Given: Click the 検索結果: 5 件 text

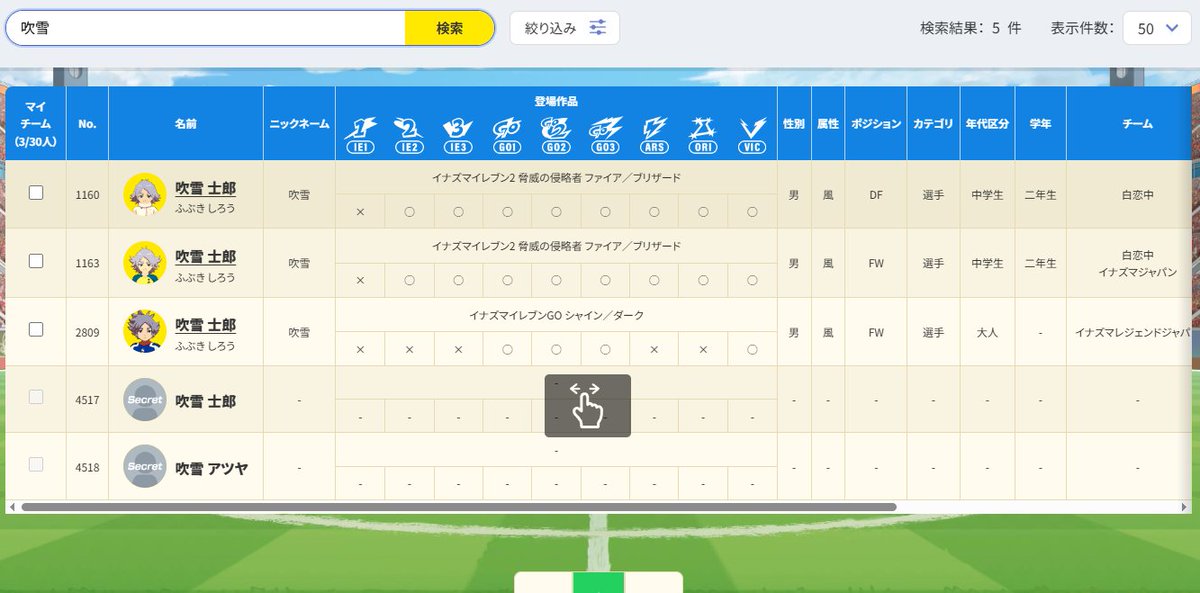Looking at the screenshot, I should [970, 29].
